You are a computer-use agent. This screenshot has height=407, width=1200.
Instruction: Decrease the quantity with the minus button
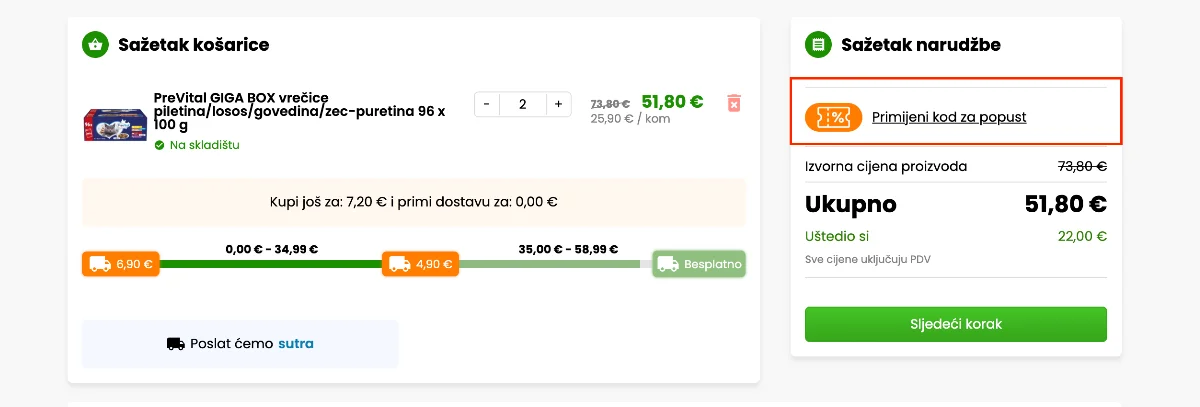(486, 104)
